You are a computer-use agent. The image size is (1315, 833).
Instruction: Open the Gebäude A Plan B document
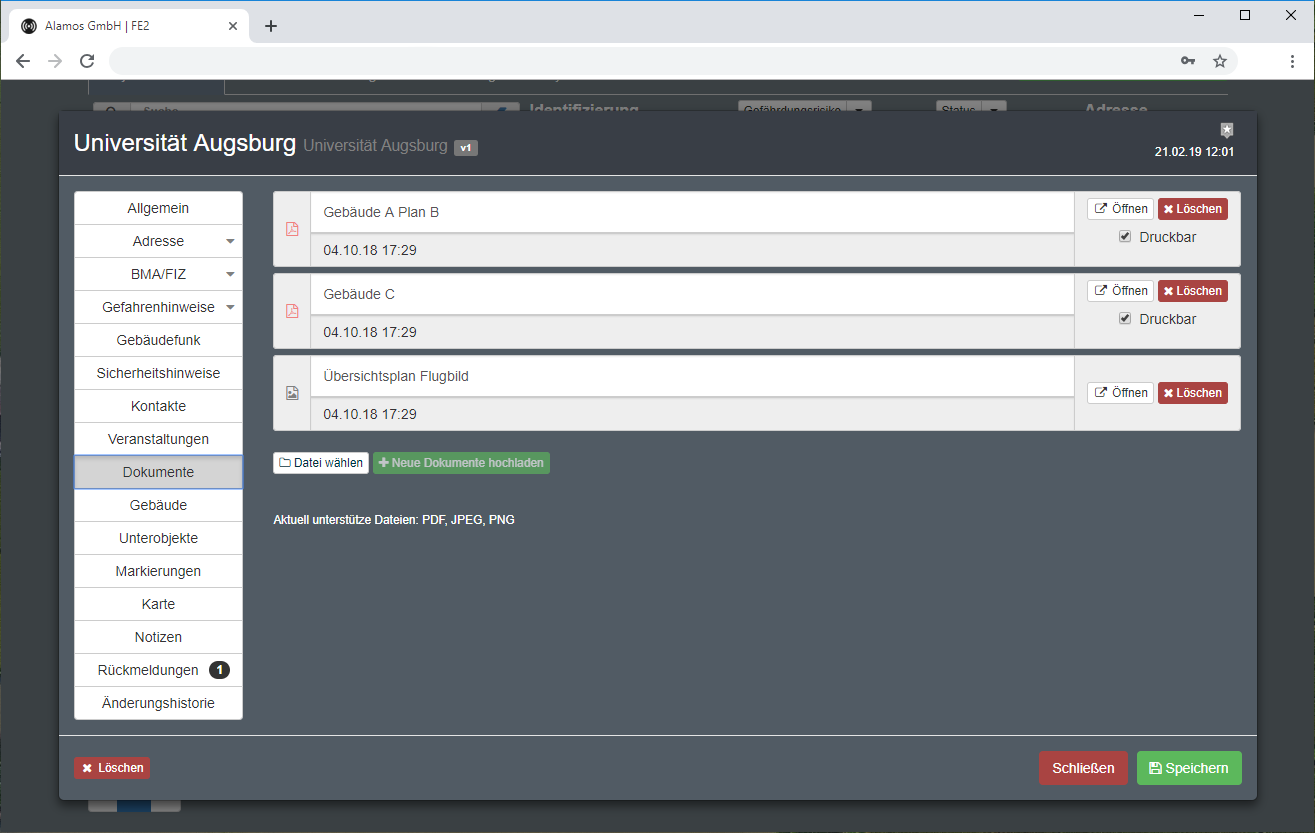(1120, 209)
